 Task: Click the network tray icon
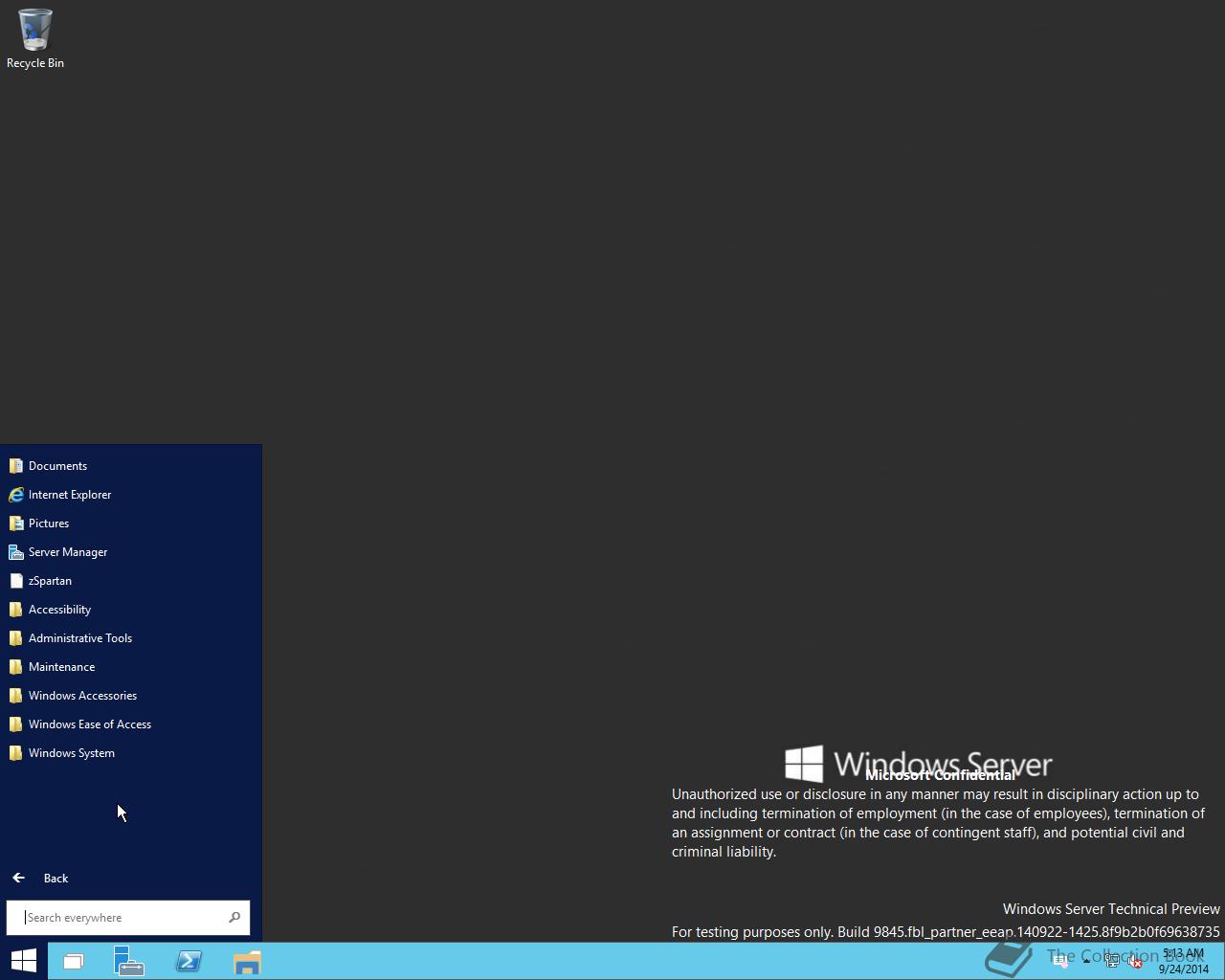coord(1112,961)
